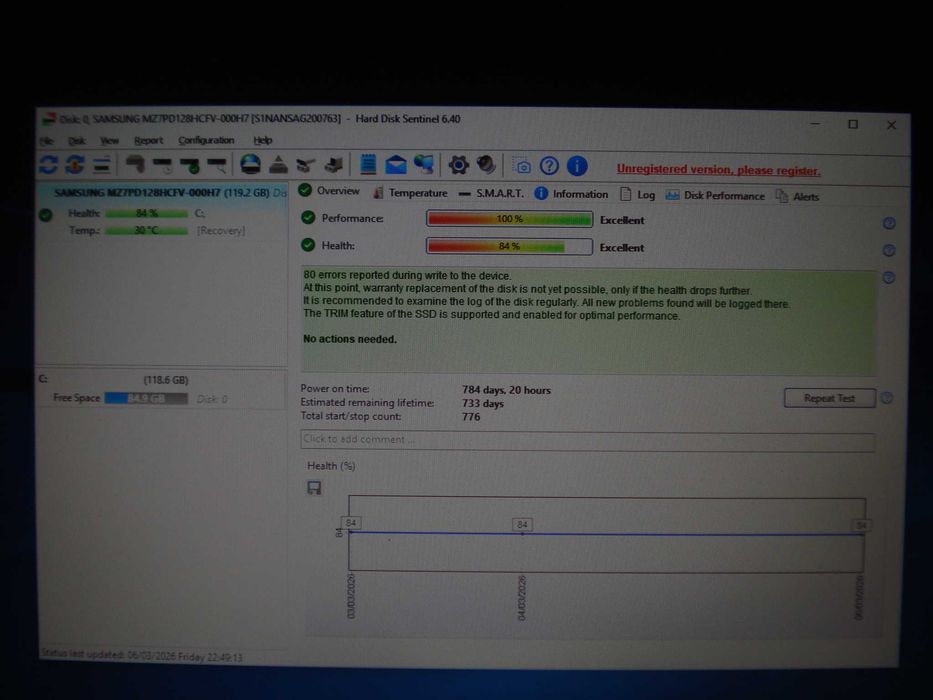This screenshot has width=933, height=700.
Task: Open the Disk menu
Action: [77, 141]
